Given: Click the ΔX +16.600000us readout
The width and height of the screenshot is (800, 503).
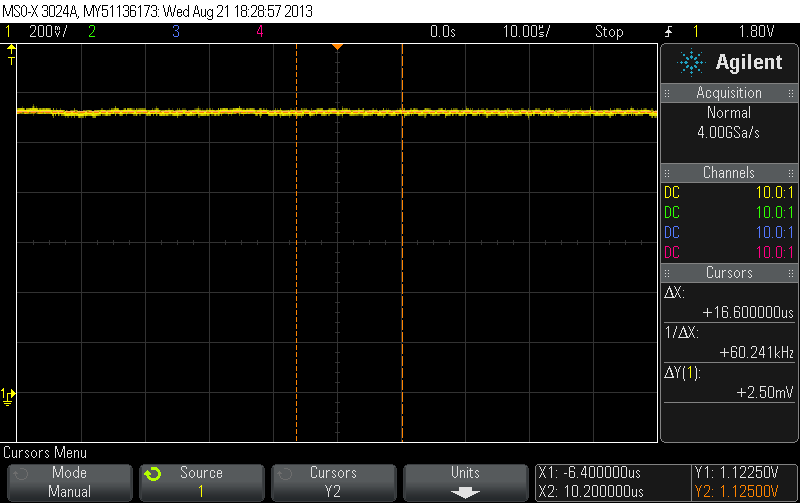Looking at the screenshot, I should point(729,303).
